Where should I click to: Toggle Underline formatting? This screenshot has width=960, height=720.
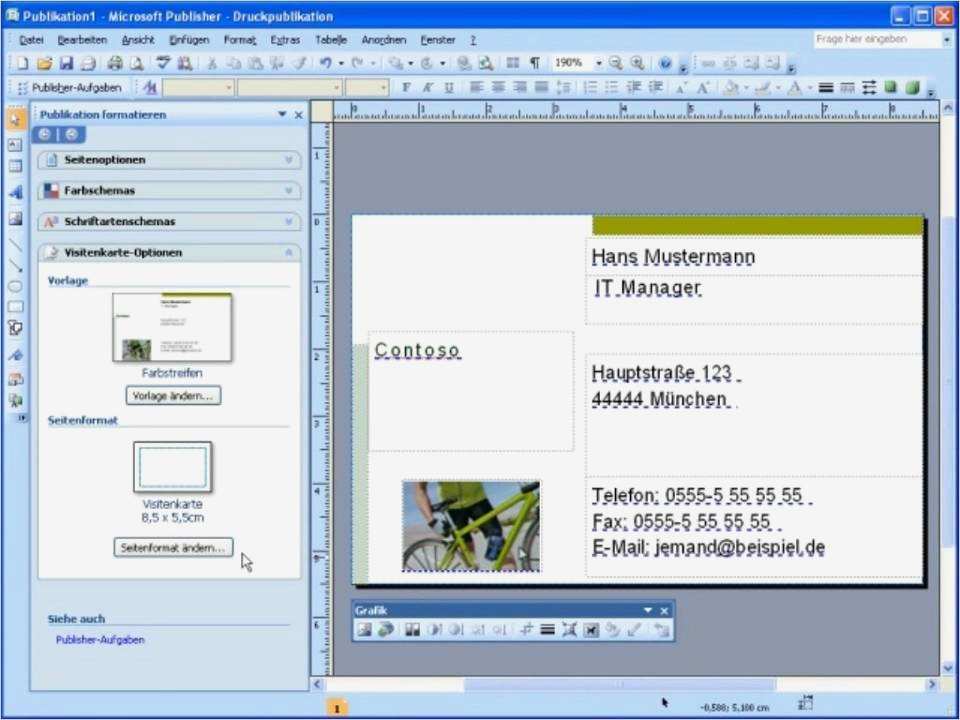point(449,88)
